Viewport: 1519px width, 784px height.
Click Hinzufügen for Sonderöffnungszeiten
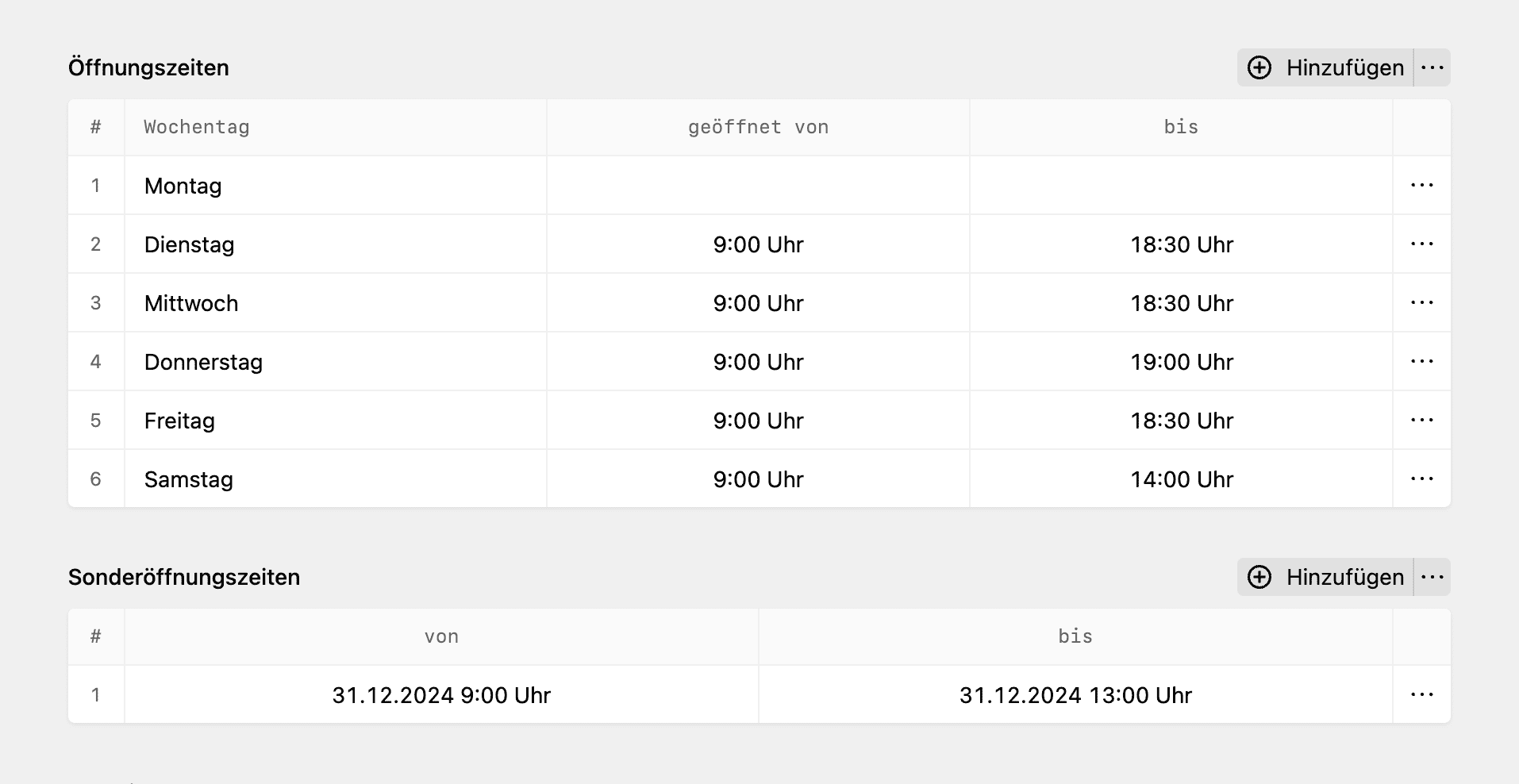[1325, 577]
